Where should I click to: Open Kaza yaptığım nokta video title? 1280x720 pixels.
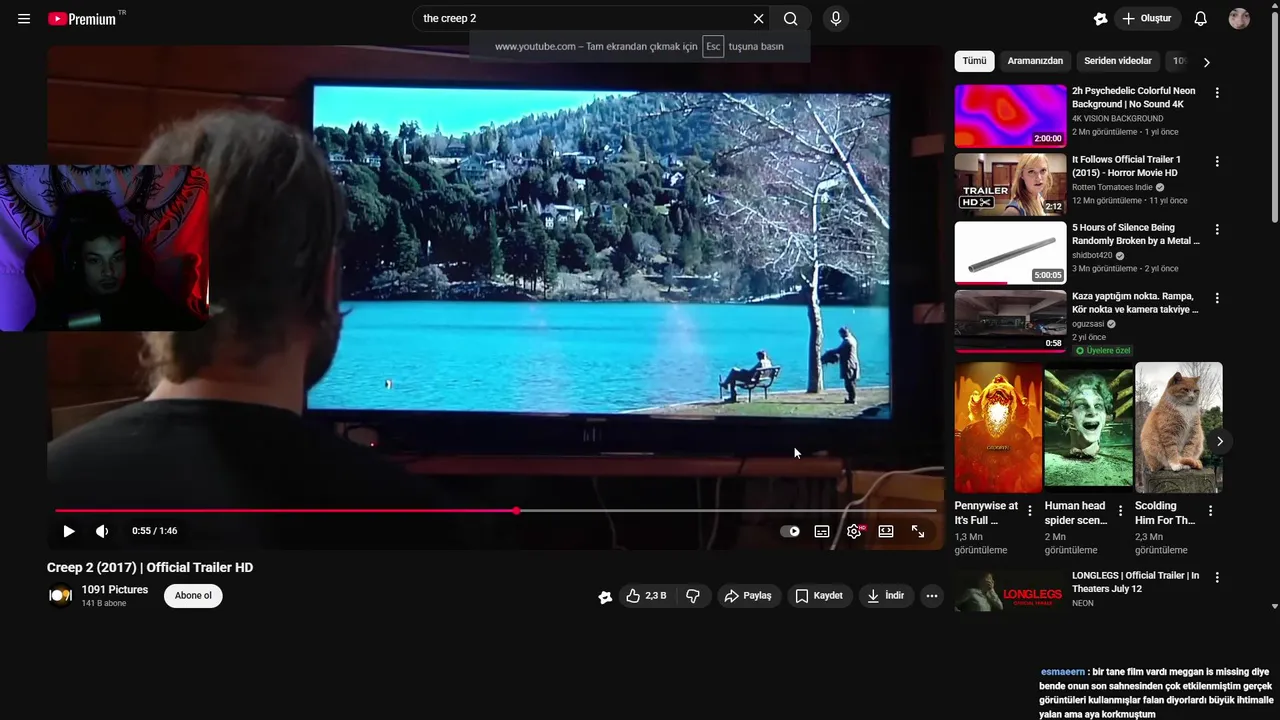pyautogui.click(x=1135, y=303)
